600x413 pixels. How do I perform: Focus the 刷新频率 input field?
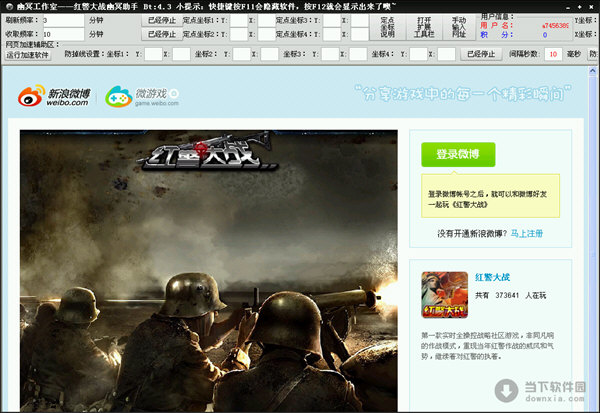(63, 20)
